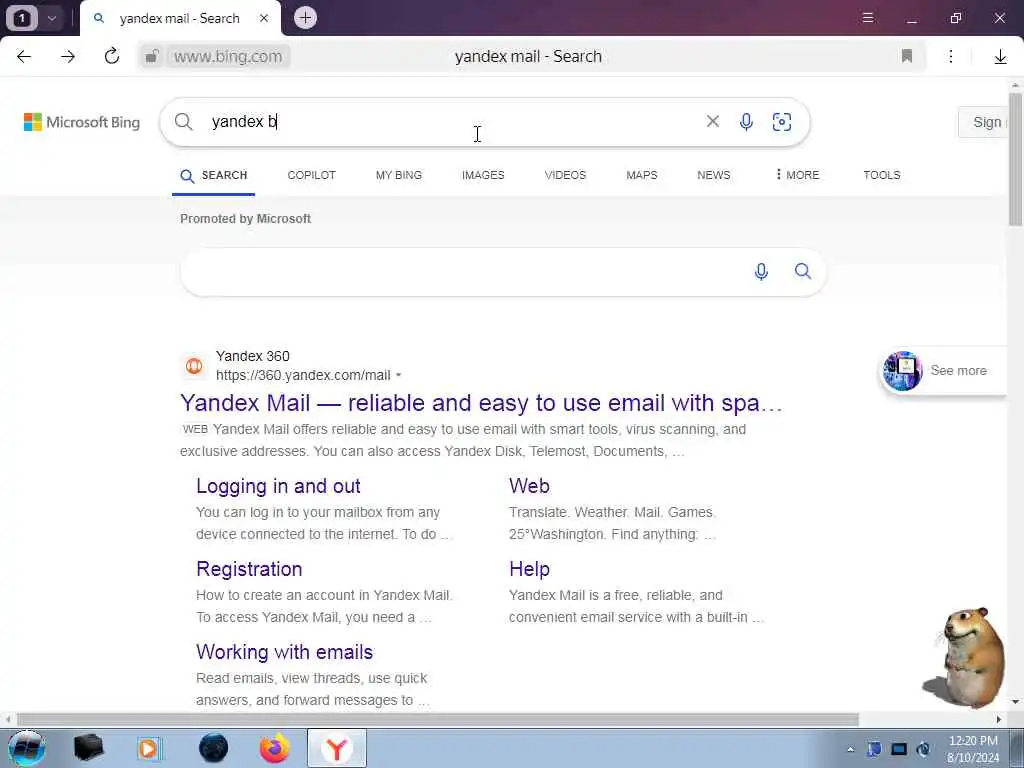
Task: Switch to the VIDEOS tab
Action: pos(565,175)
